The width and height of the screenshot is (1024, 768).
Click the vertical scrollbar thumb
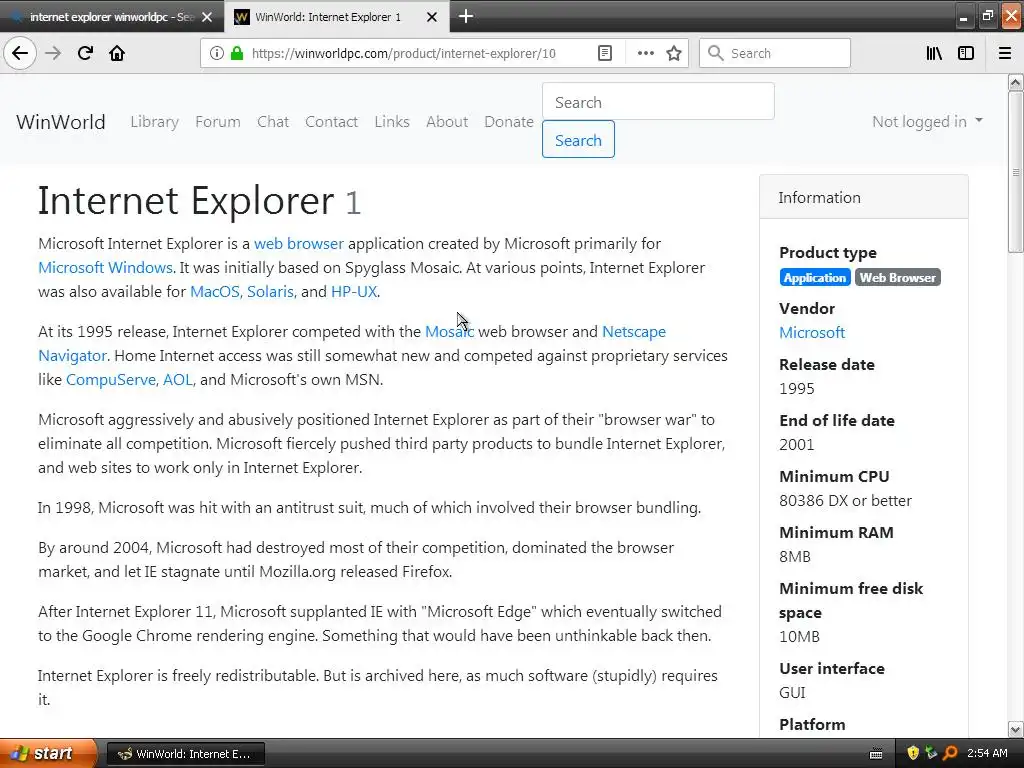click(x=1015, y=172)
